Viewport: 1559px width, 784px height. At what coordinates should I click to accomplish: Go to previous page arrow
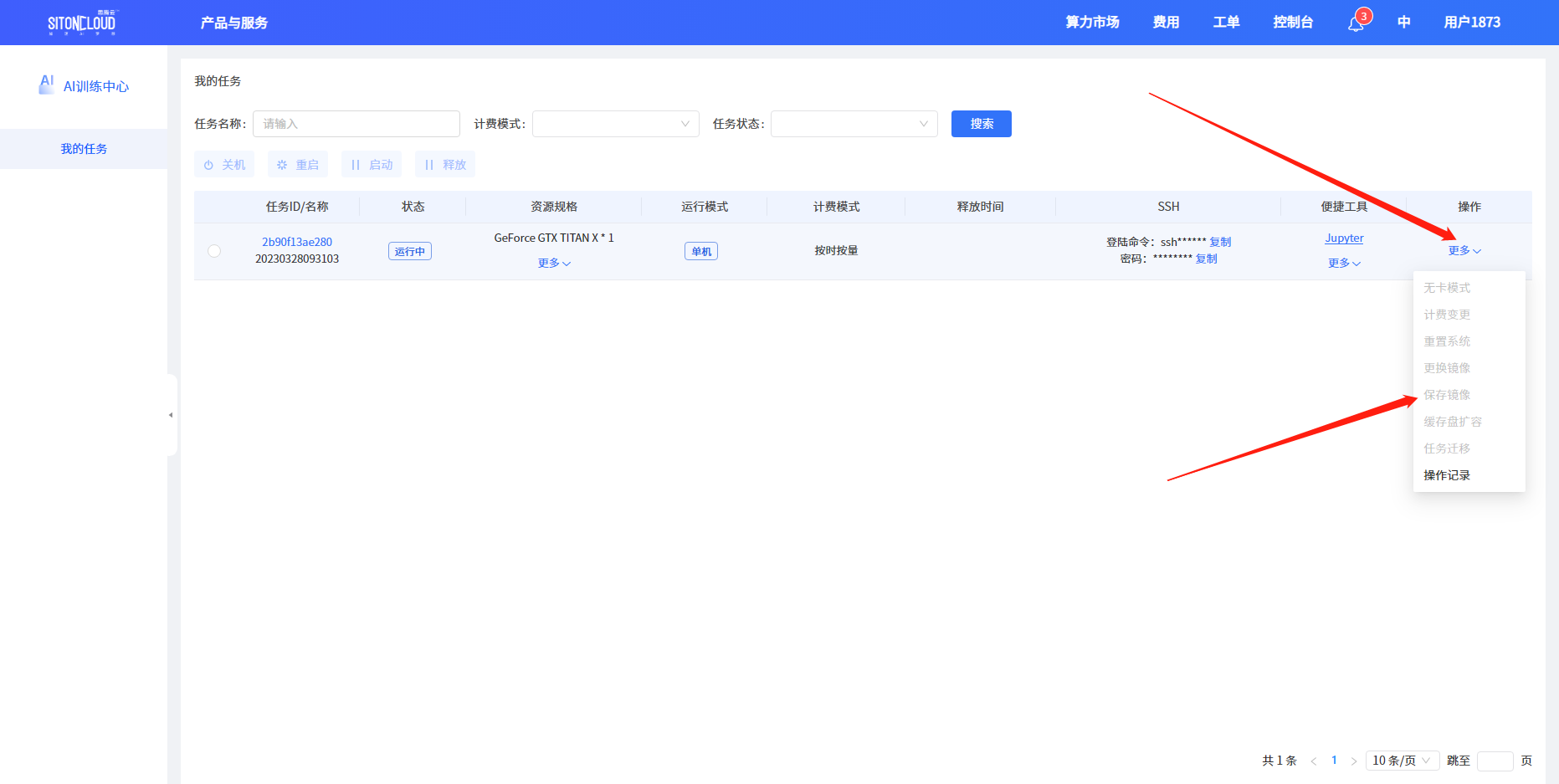pos(1314,761)
